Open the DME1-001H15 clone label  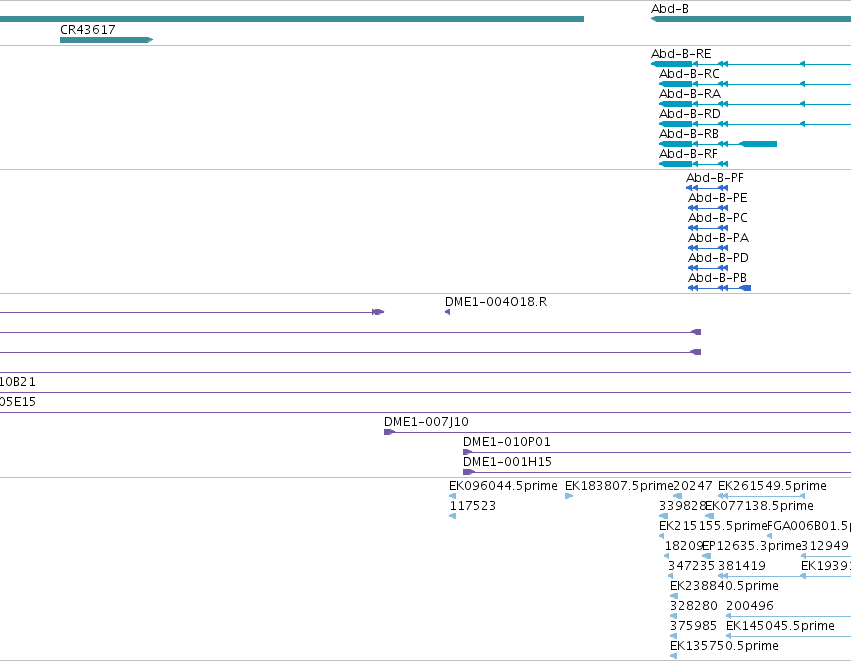[507, 462]
